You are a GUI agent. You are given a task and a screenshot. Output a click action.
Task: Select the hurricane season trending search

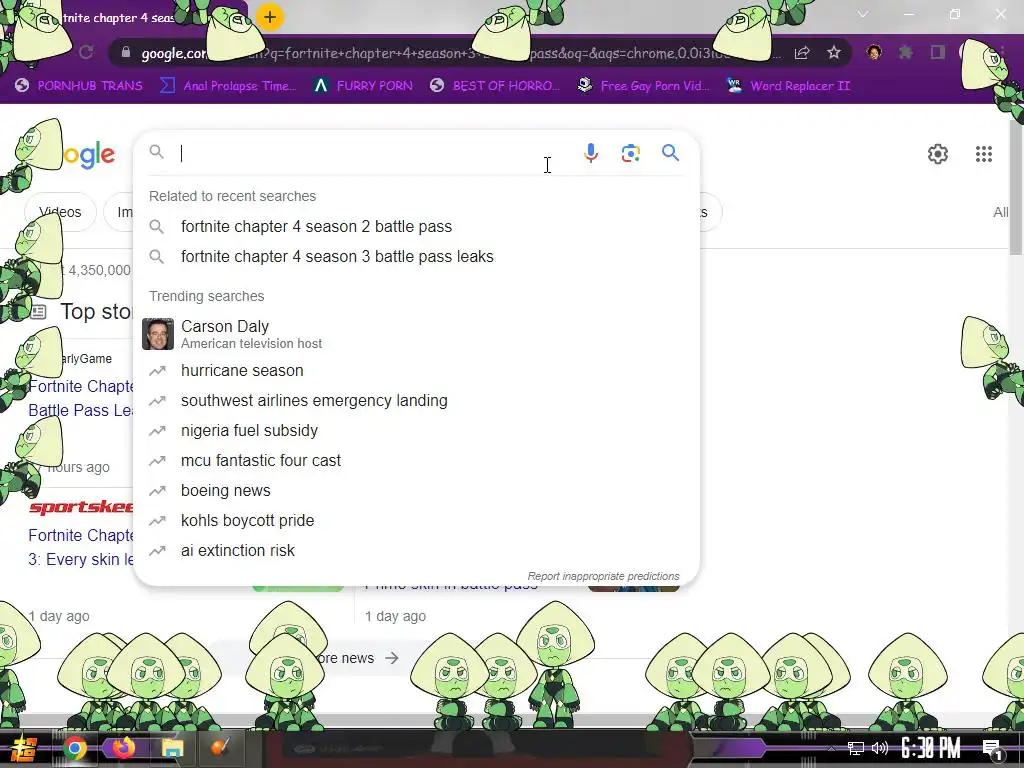coord(242,370)
